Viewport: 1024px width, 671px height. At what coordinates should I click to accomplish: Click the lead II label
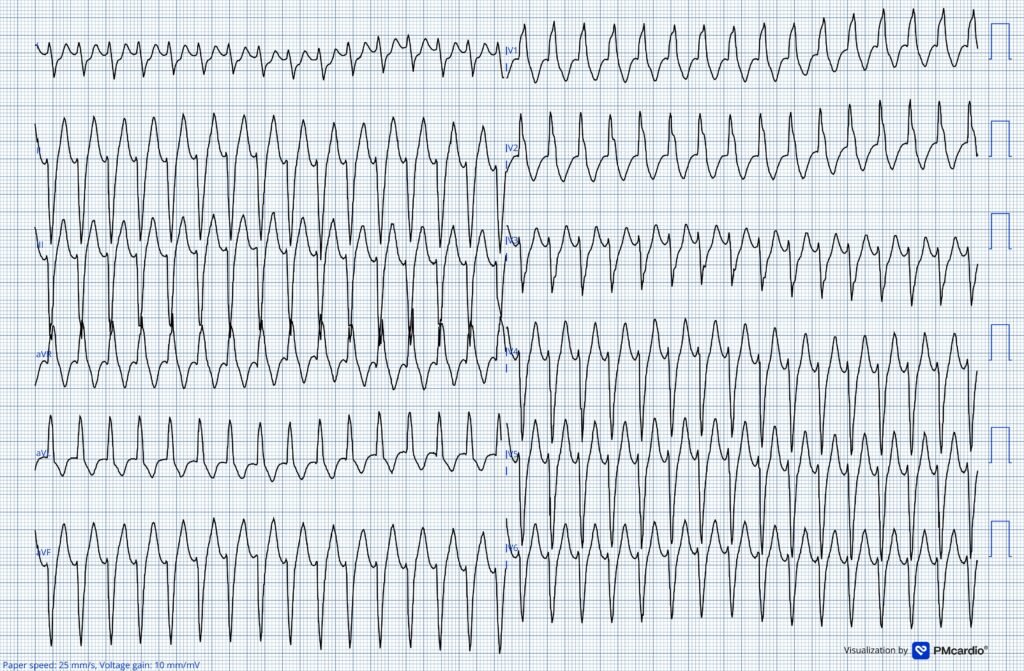point(39,243)
